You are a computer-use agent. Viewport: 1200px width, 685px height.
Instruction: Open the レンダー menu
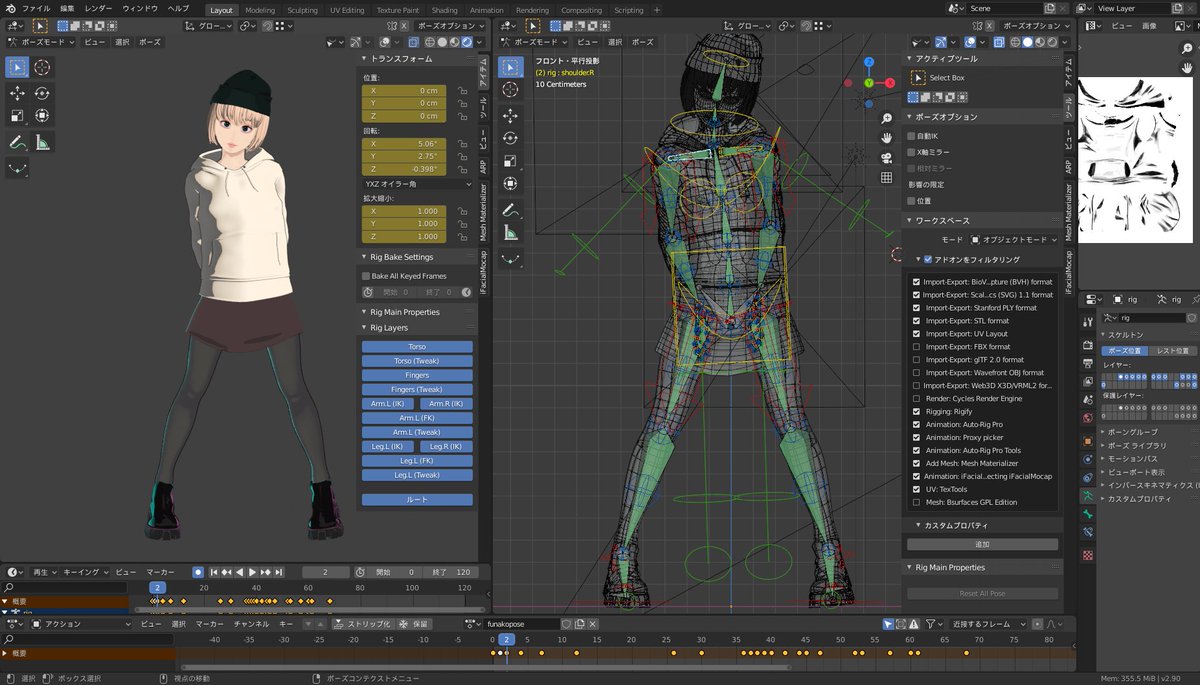(98, 9)
